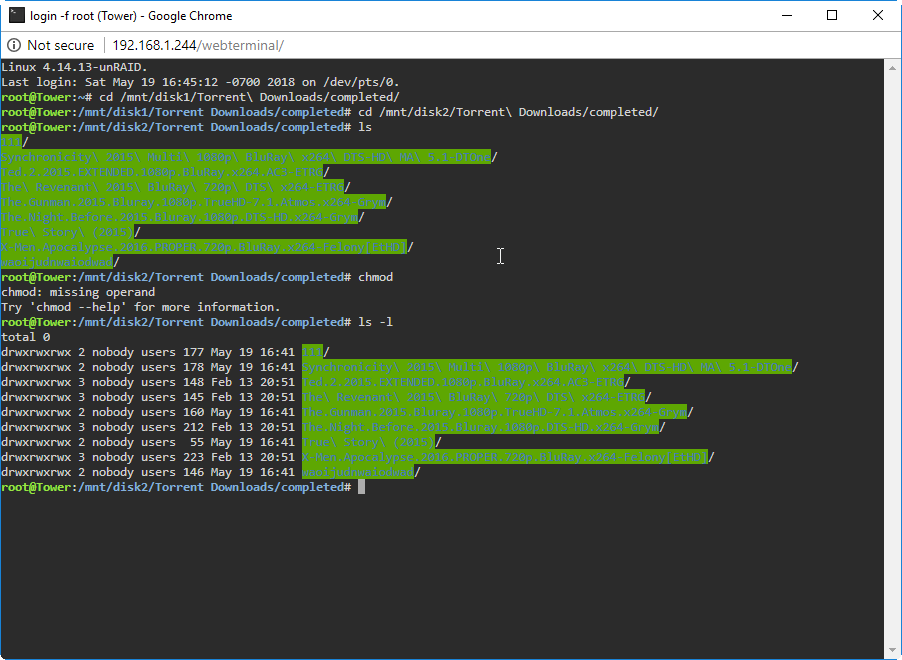
Task: Click Synchronicity 2015 folder in first ls output
Action: (x=246, y=157)
